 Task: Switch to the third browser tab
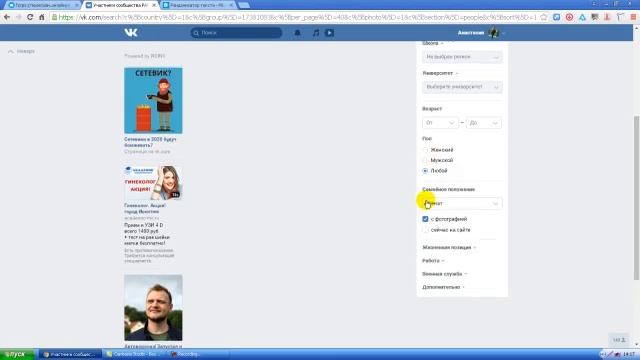198,5
